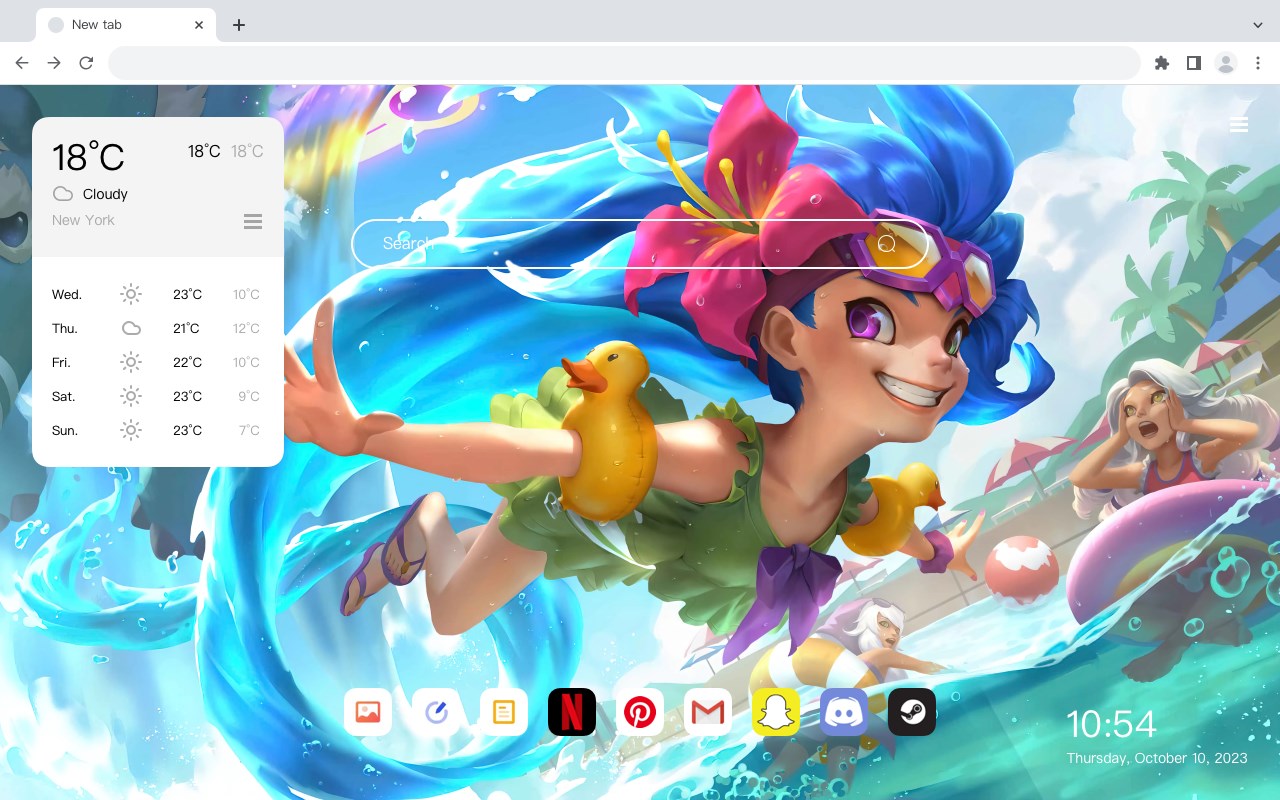Click the Cloudy condition text
The width and height of the screenshot is (1280, 800).
click(x=105, y=194)
